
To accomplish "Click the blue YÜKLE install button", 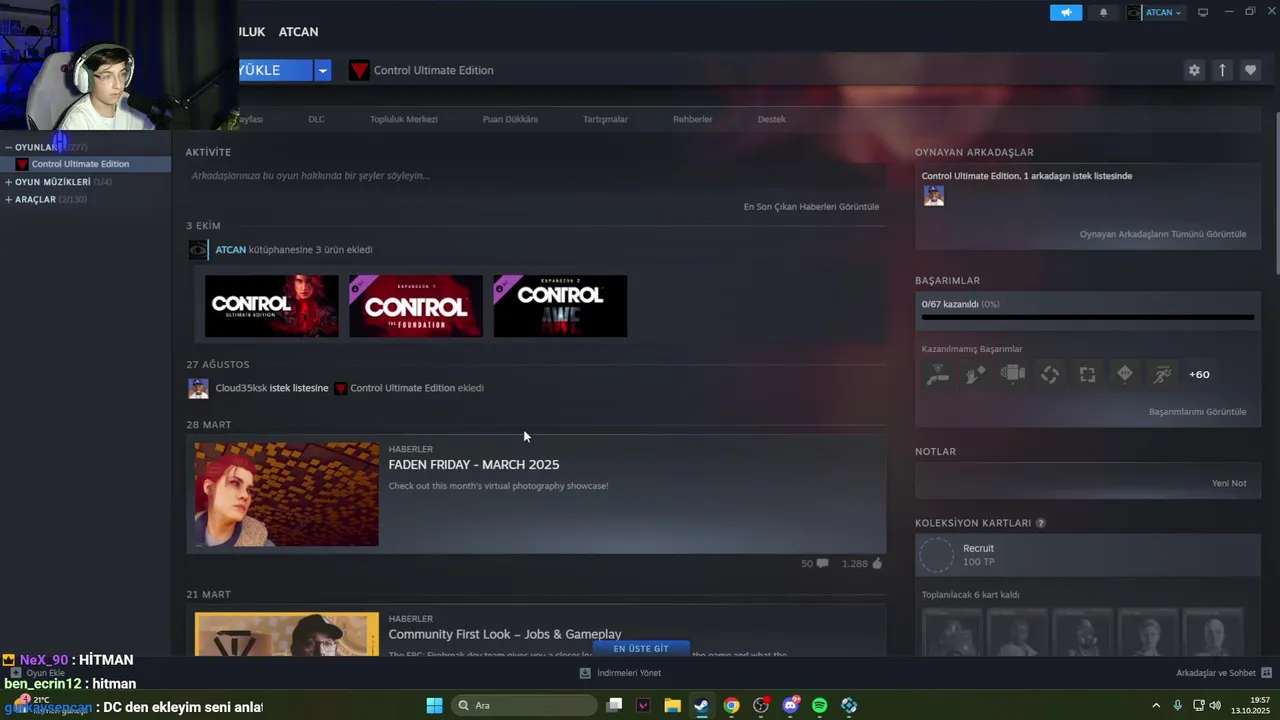I will pos(274,70).
